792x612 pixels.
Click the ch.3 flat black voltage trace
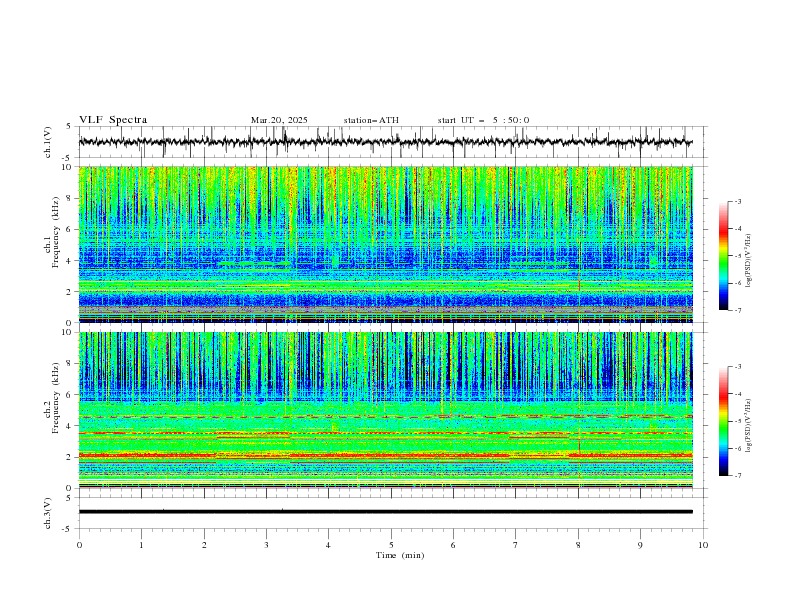click(385, 512)
